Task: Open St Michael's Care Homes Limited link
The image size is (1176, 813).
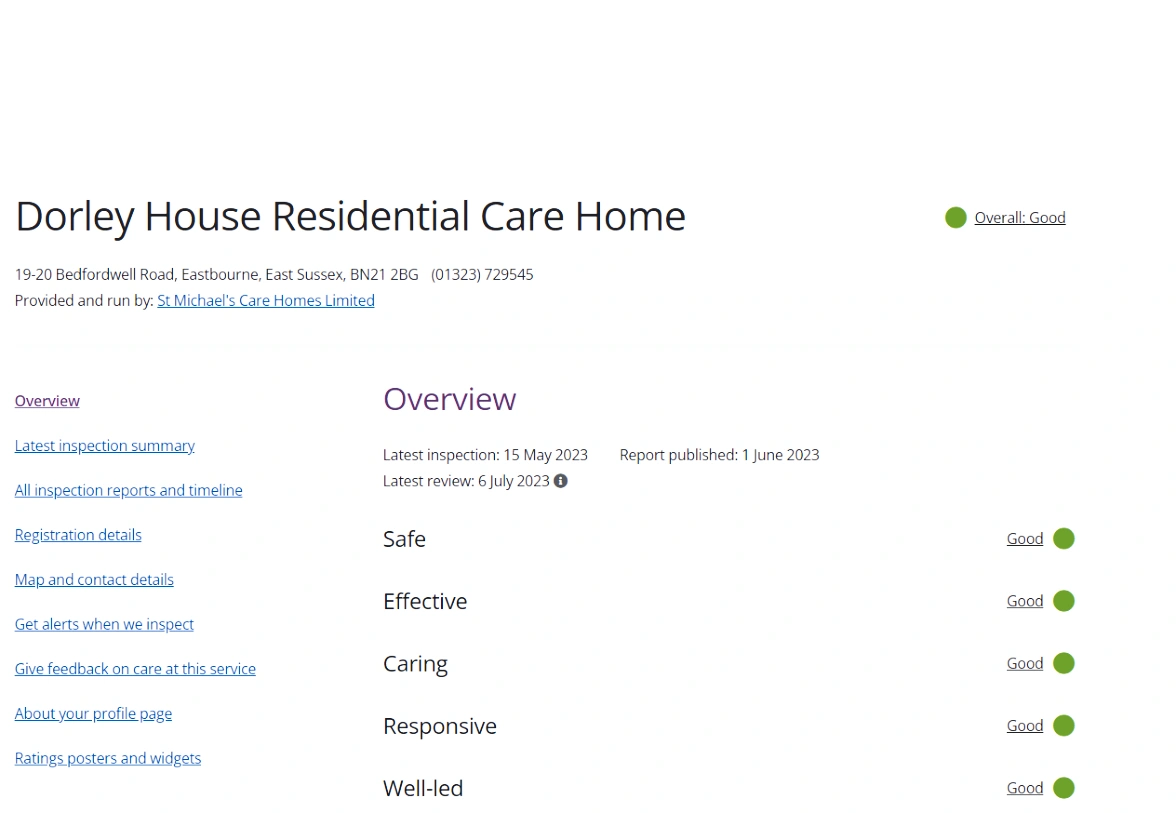Action: (x=266, y=301)
